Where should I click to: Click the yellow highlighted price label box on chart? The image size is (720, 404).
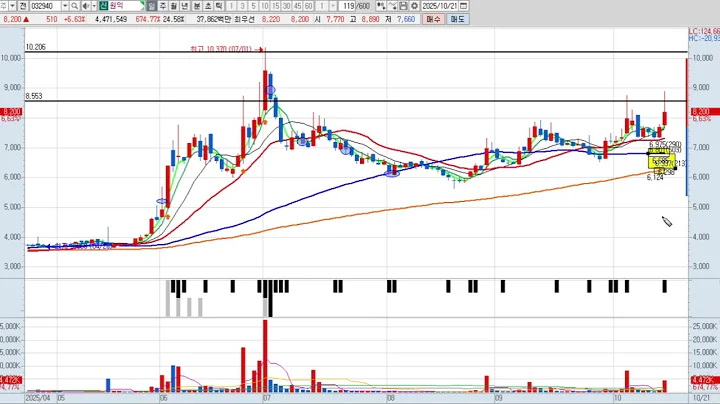click(x=661, y=161)
